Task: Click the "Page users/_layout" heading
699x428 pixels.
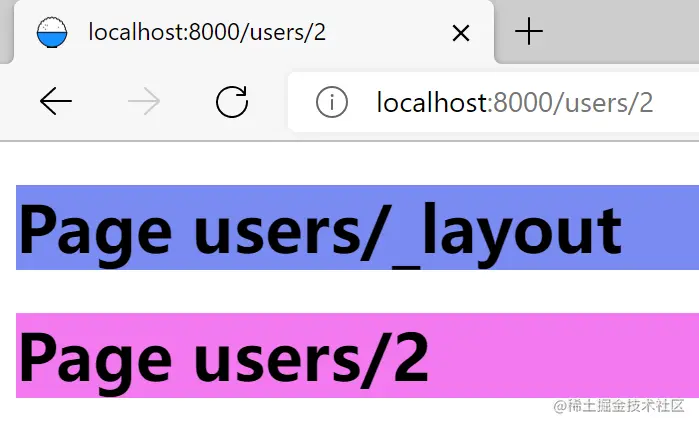Action: tap(358, 227)
